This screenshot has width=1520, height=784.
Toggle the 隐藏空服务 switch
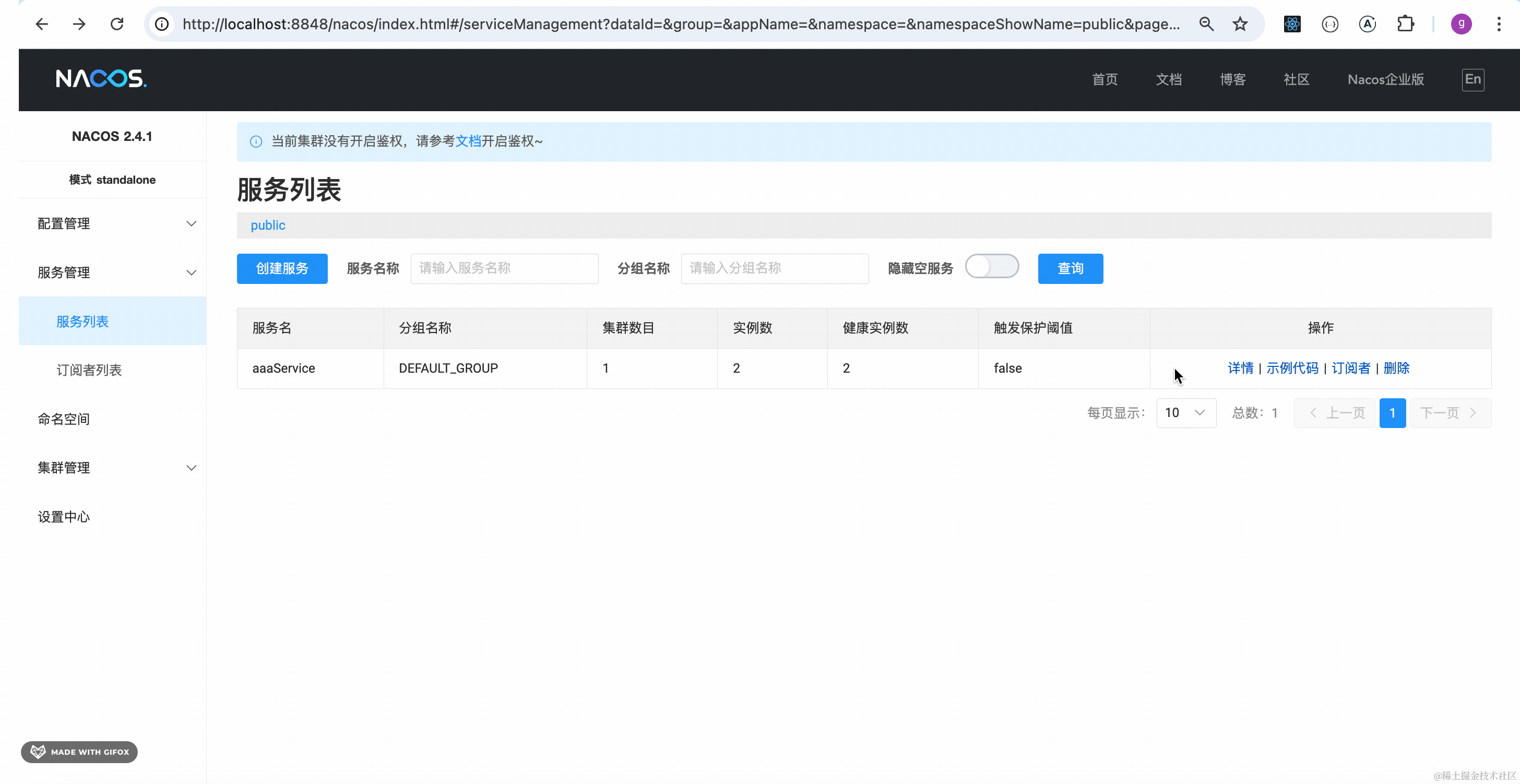991,267
